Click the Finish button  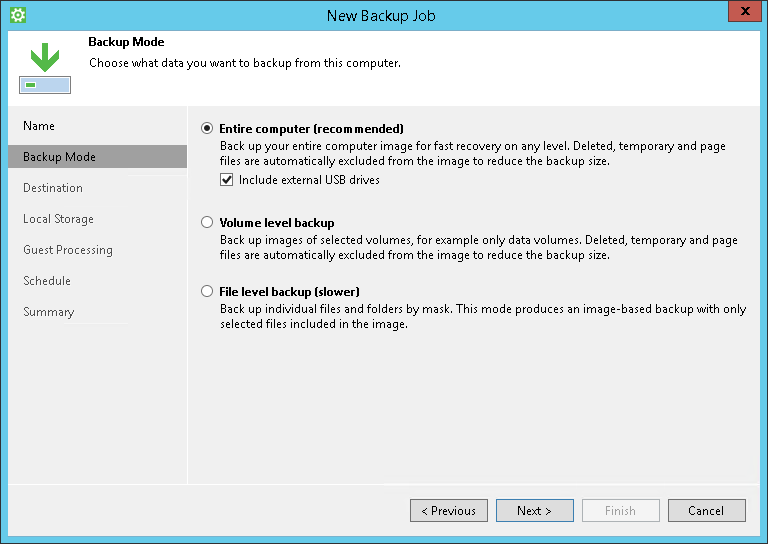[x=620, y=511]
